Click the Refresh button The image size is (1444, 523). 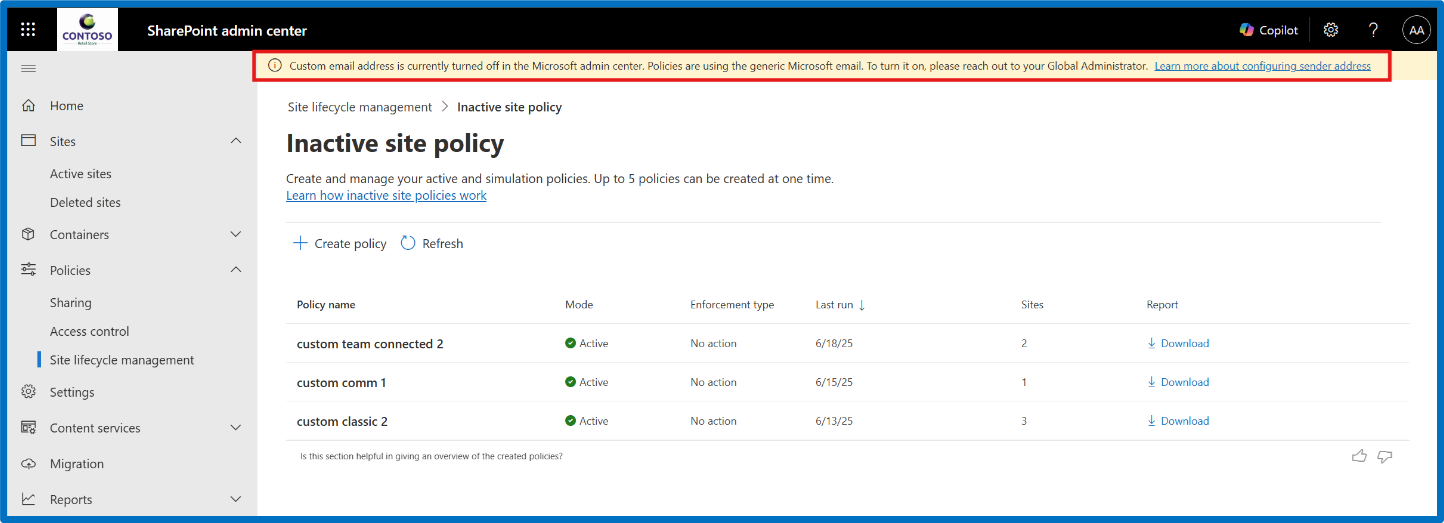click(432, 243)
